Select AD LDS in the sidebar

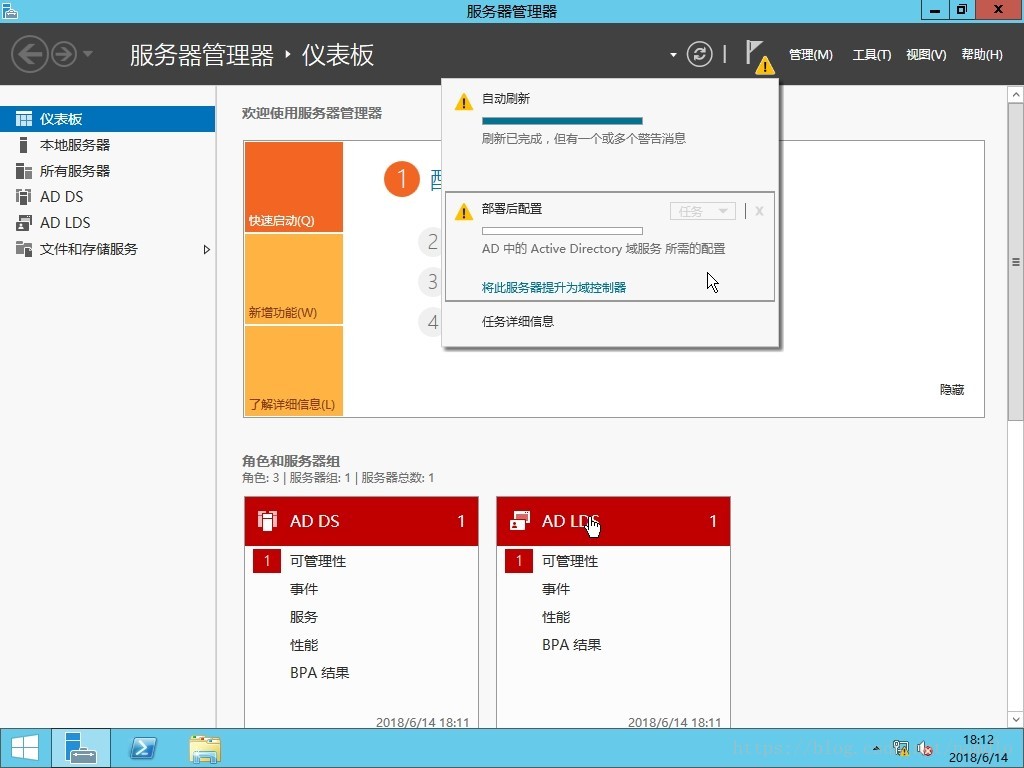coord(108,223)
